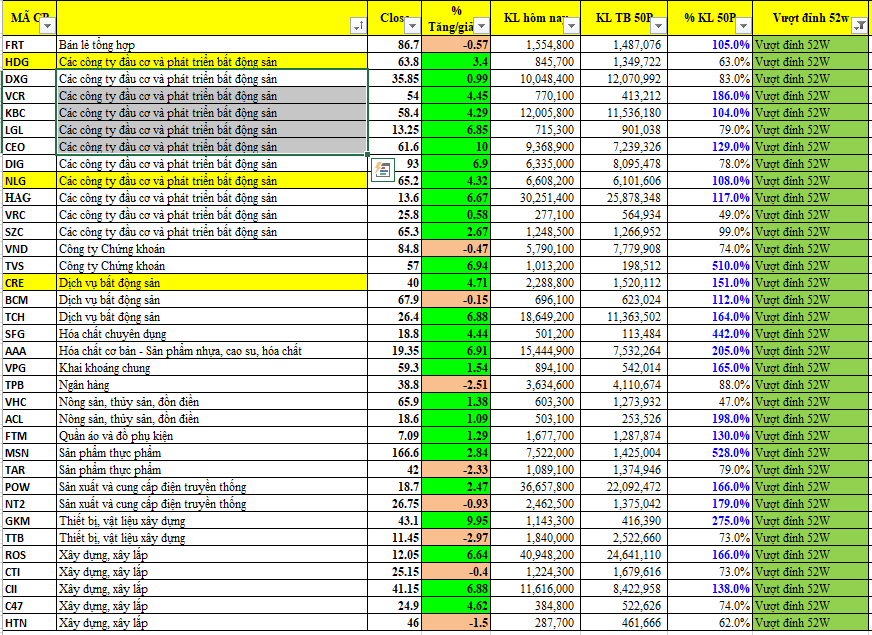
Task: Select the yellow HDG ticker cell
Action: coord(28,62)
